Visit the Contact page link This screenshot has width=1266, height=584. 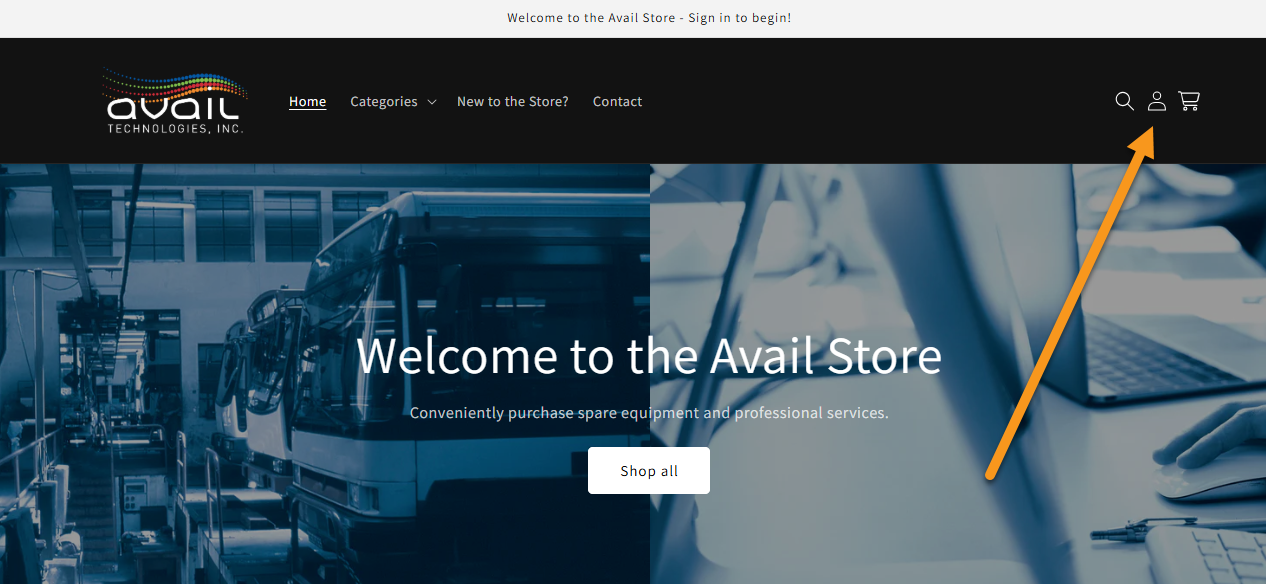pos(617,102)
